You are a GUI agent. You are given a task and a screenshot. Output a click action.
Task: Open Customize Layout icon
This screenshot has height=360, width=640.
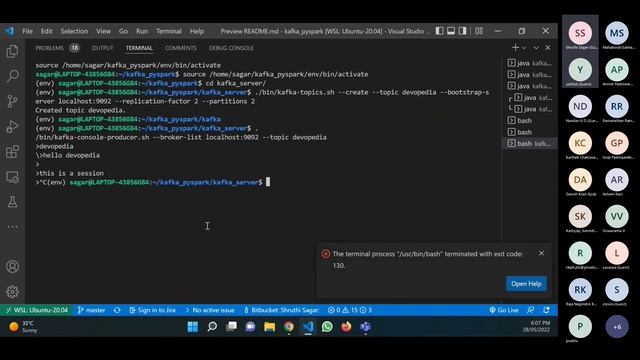click(x=479, y=31)
